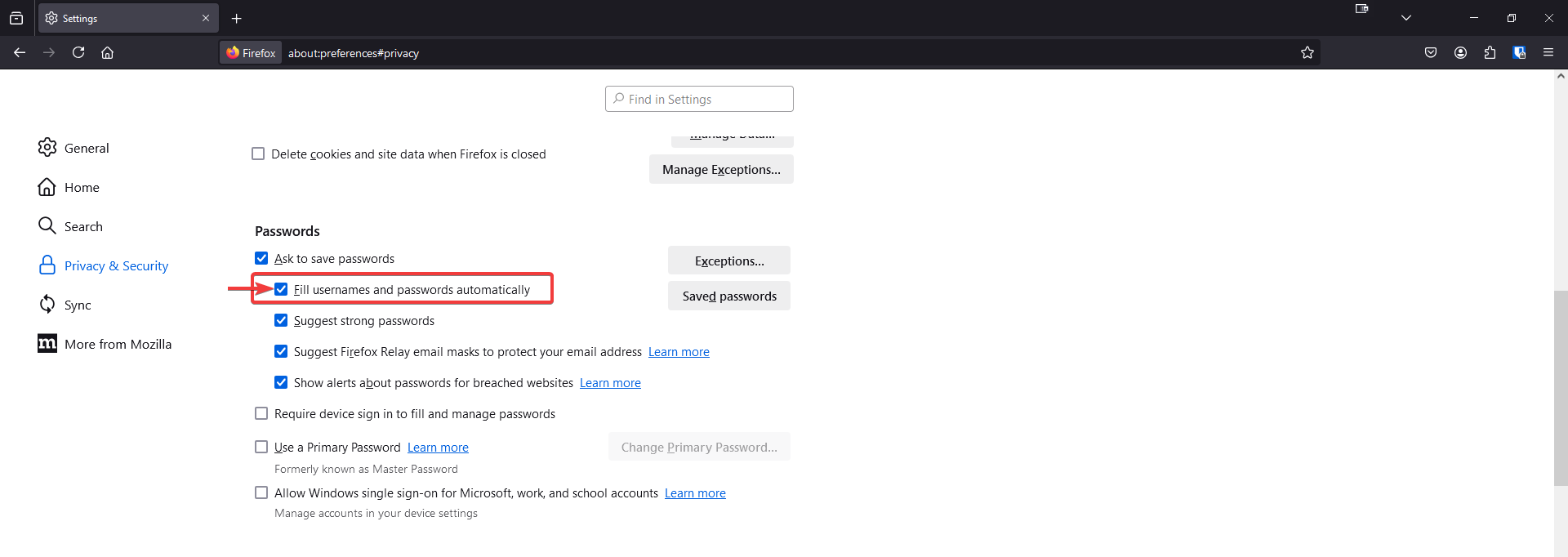Open the Save to Pocket icon
Screen dimensions: 1568x557
(1431, 52)
